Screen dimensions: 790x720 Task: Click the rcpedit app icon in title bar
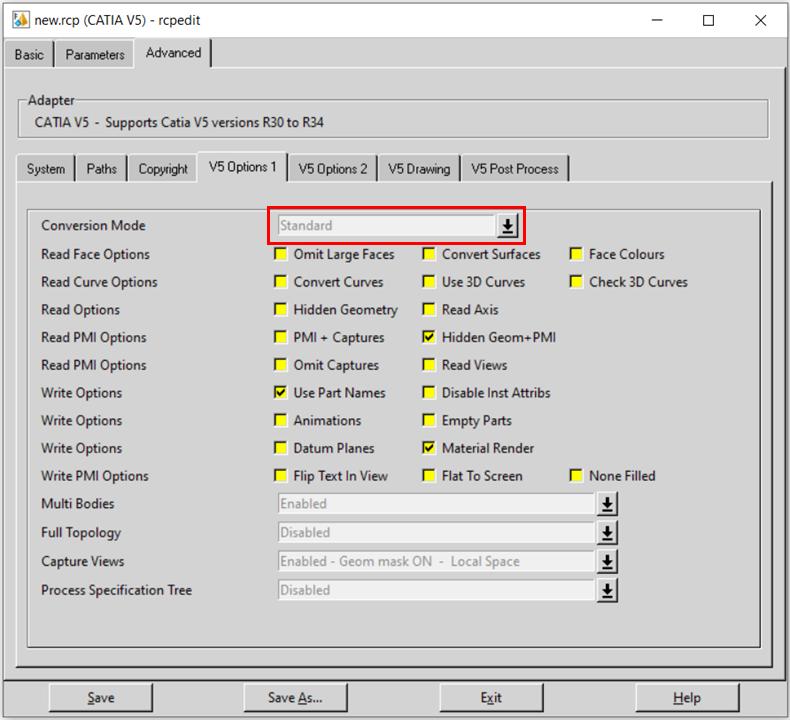tap(20, 20)
